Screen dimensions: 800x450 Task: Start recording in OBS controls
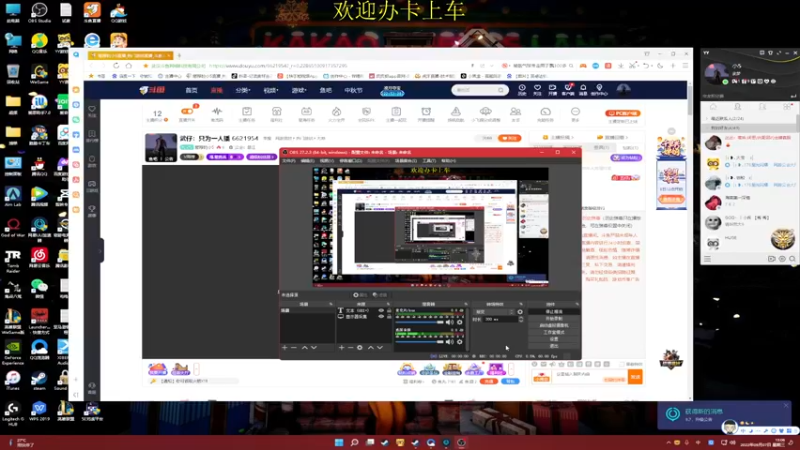554,318
